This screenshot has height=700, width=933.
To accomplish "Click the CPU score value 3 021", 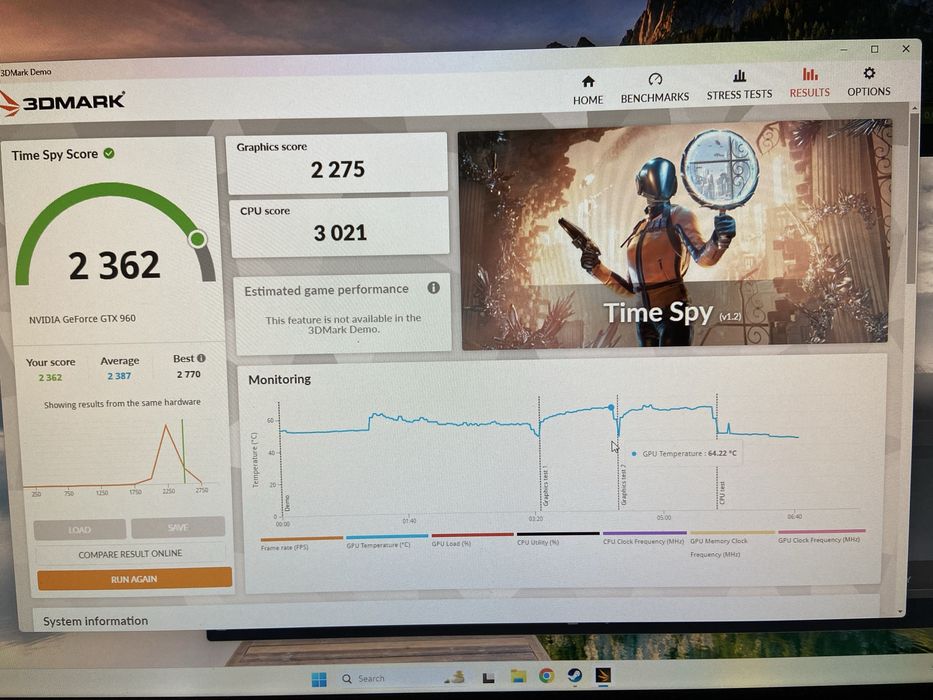I will pyautogui.click(x=340, y=233).
